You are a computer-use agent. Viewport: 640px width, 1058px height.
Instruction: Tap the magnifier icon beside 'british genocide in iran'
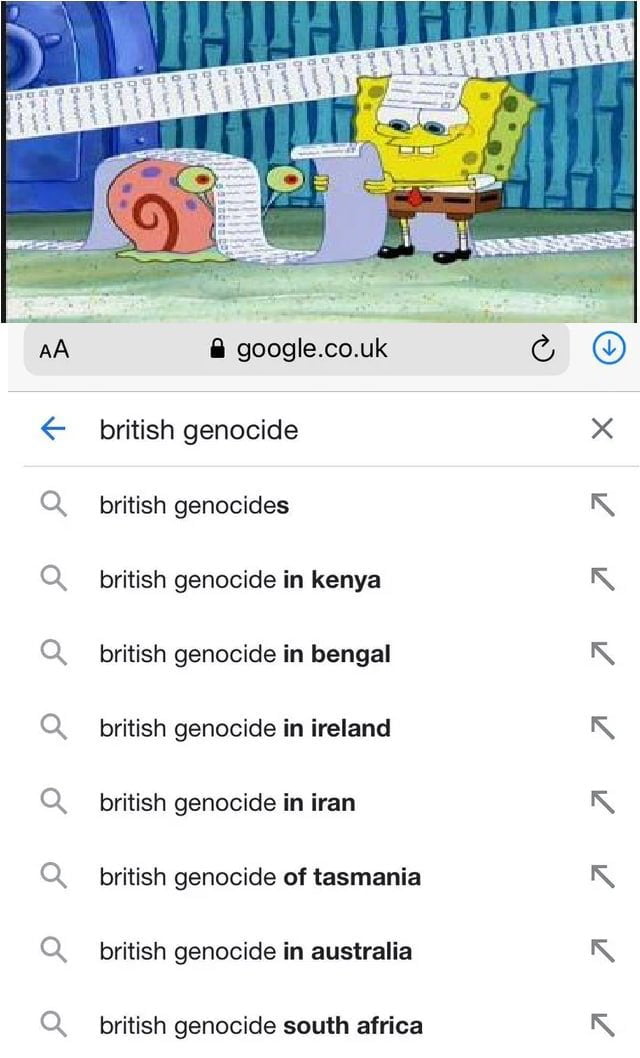click(55, 801)
